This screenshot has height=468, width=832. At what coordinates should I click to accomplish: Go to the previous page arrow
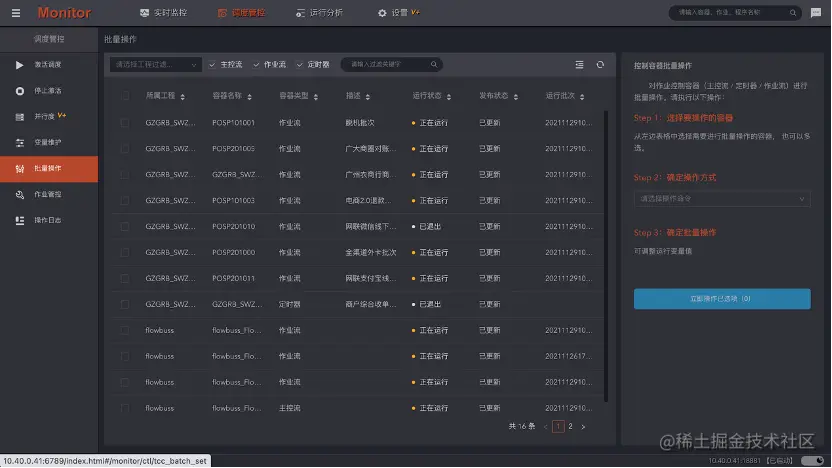[545, 427]
